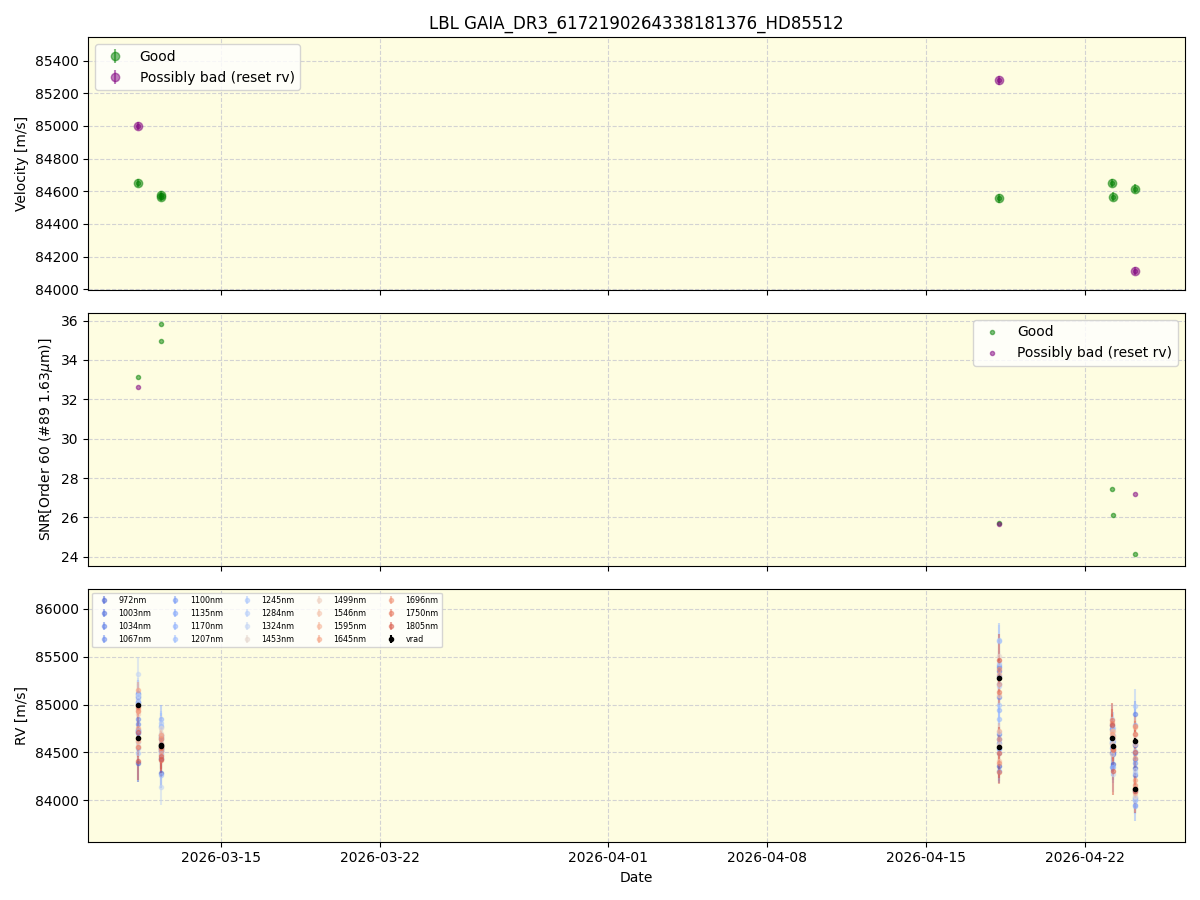Click the purple velocity point at 85000 m/s

138,126
